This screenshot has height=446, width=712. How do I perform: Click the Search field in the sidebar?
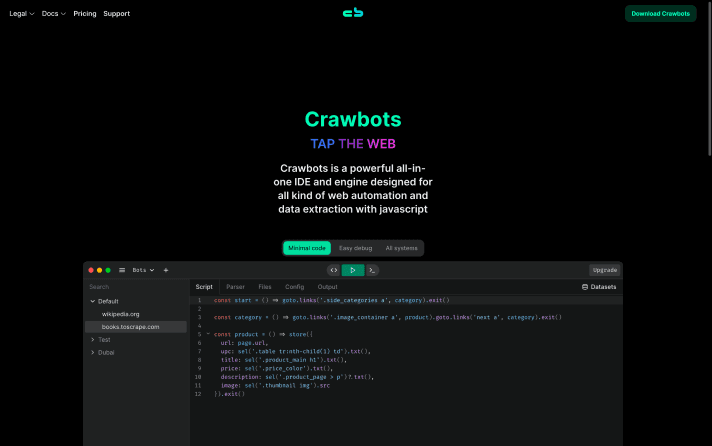click(x=136, y=287)
